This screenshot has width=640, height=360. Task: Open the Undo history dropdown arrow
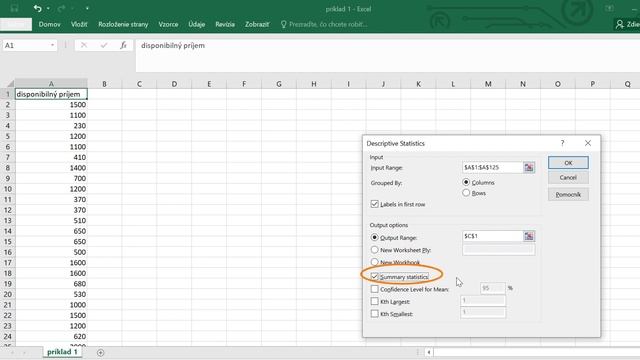(x=48, y=9)
